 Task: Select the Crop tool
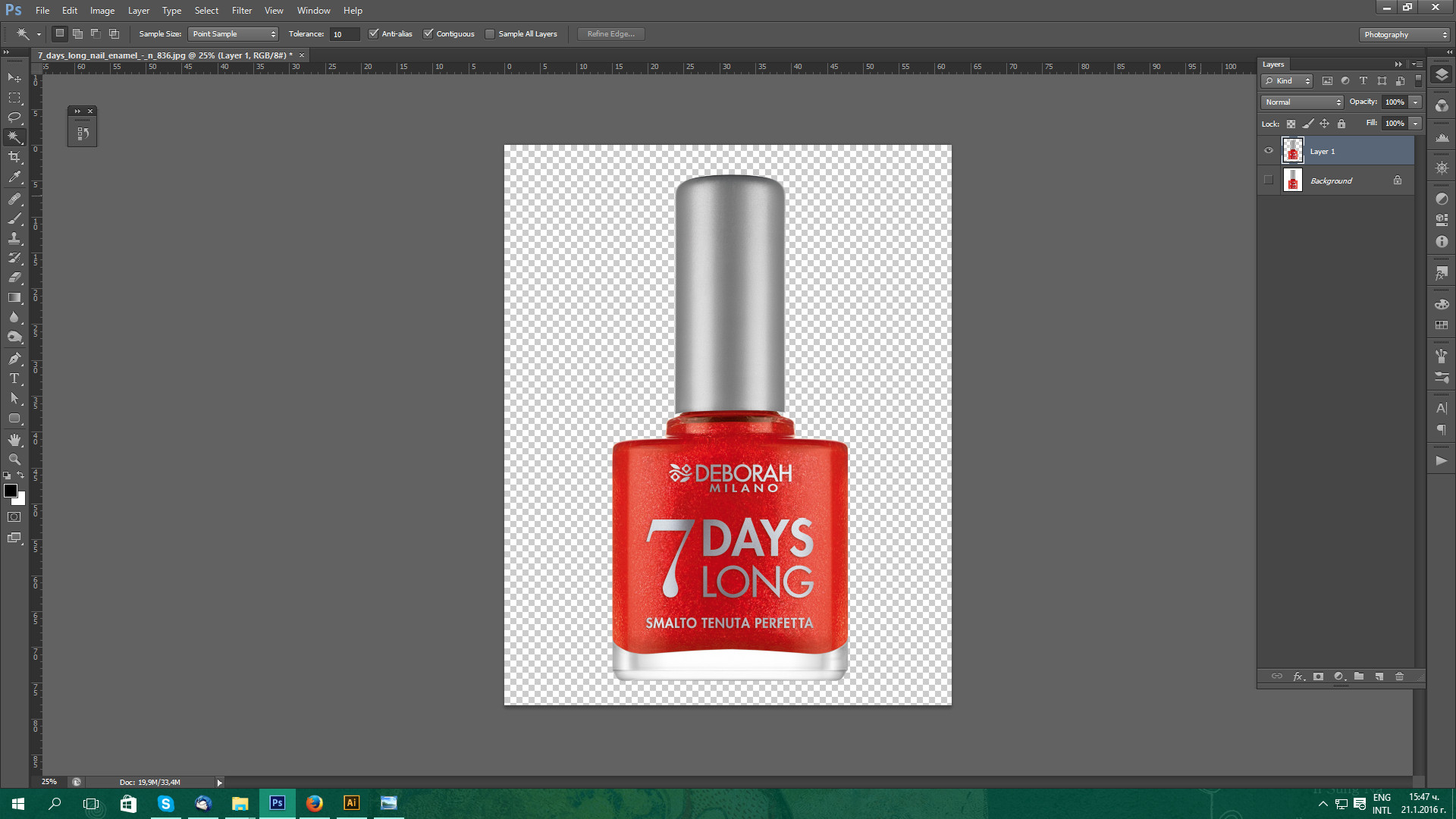point(14,157)
